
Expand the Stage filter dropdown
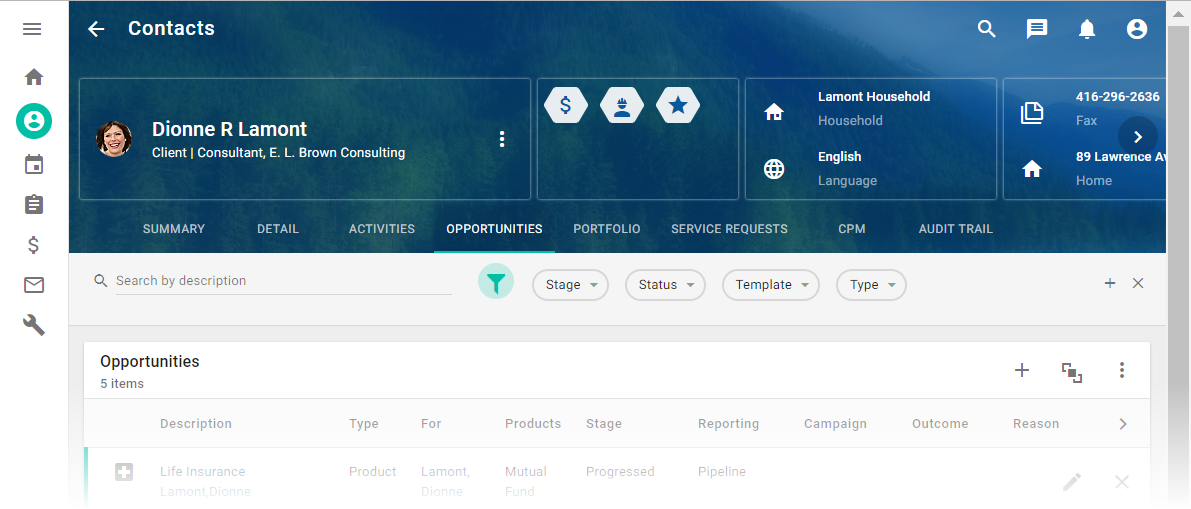pyautogui.click(x=571, y=285)
